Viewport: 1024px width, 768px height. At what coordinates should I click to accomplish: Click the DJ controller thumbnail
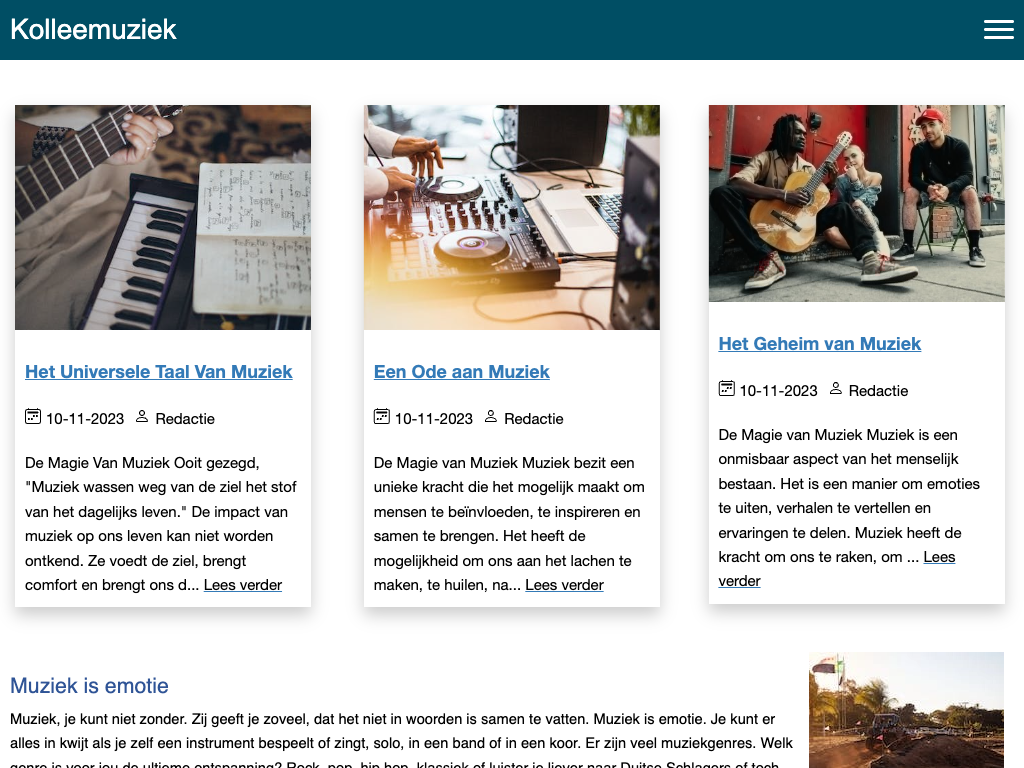511,217
